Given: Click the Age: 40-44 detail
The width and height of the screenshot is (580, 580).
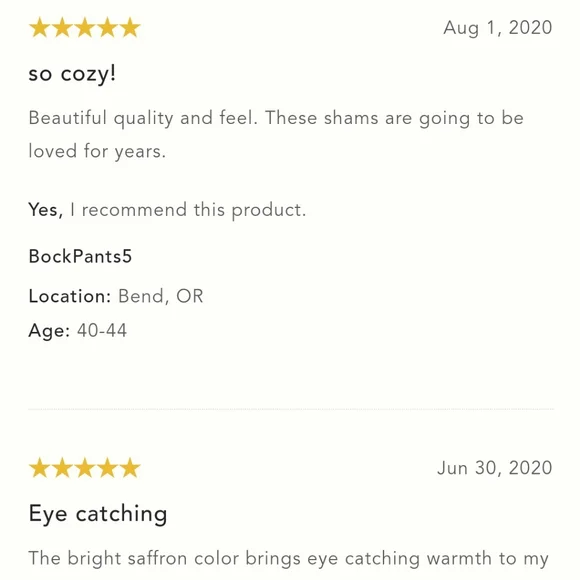Looking at the screenshot, I should tap(78, 330).
